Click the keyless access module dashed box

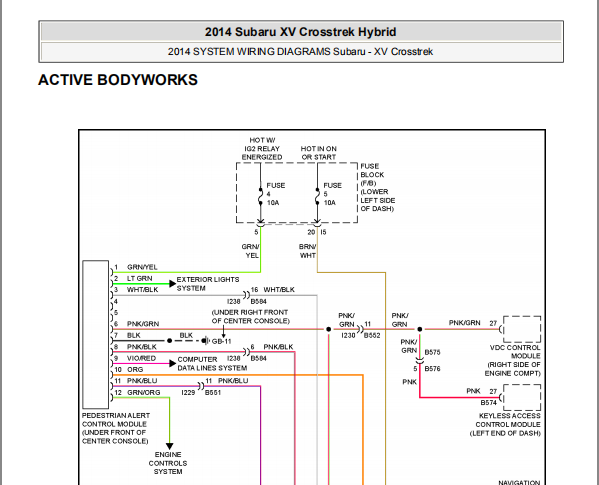tap(522, 398)
